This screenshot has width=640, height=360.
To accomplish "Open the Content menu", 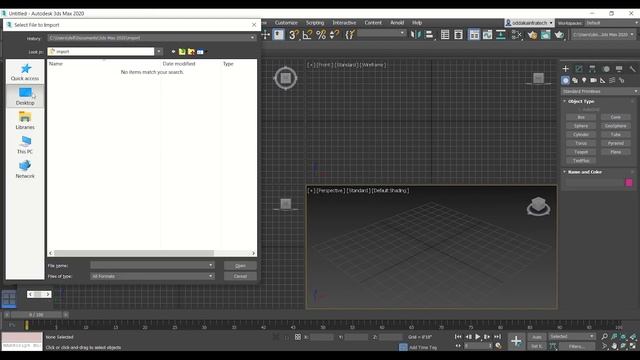I will click(373, 22).
